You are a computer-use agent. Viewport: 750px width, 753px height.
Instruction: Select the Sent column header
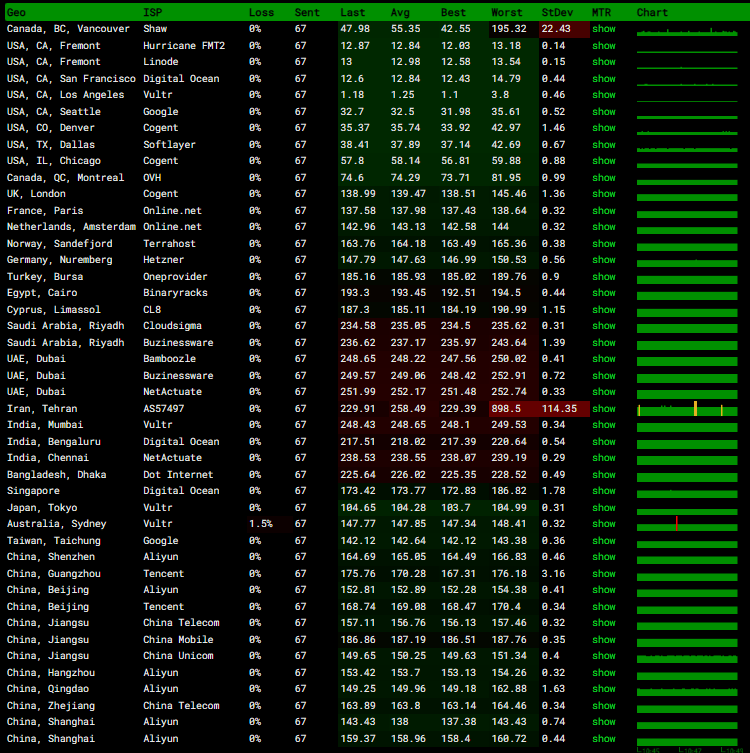(307, 12)
